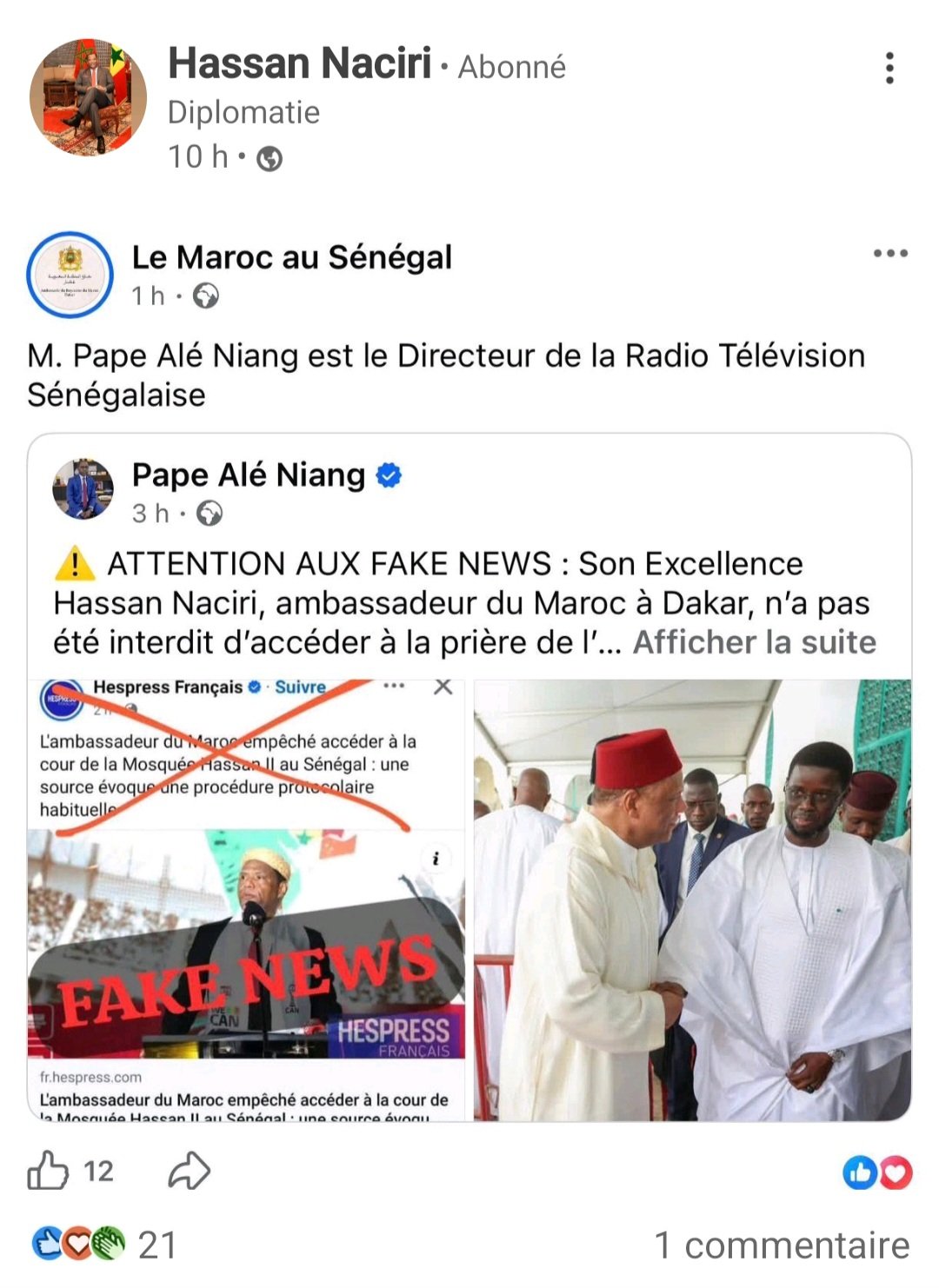Viewport: 939px width, 1288px height.
Task: Open Hassan Naciri's profile picture
Action: click(x=88, y=97)
